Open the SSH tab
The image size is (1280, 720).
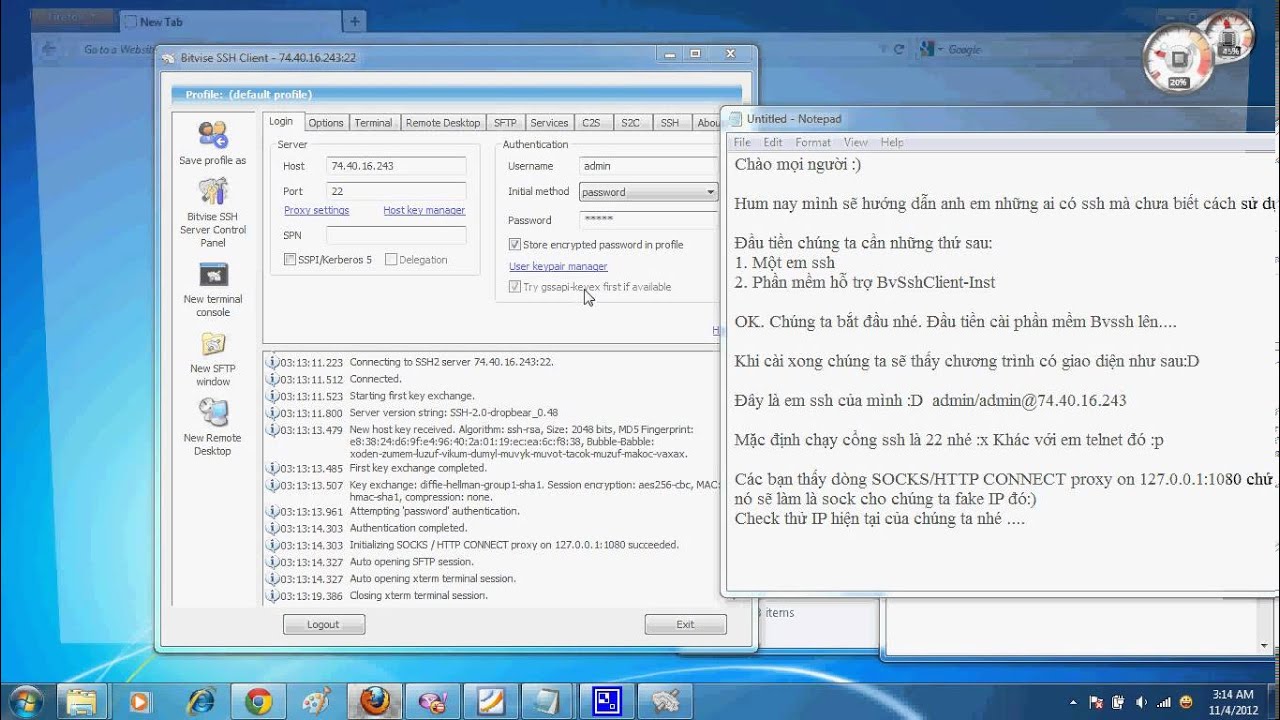[x=670, y=123]
